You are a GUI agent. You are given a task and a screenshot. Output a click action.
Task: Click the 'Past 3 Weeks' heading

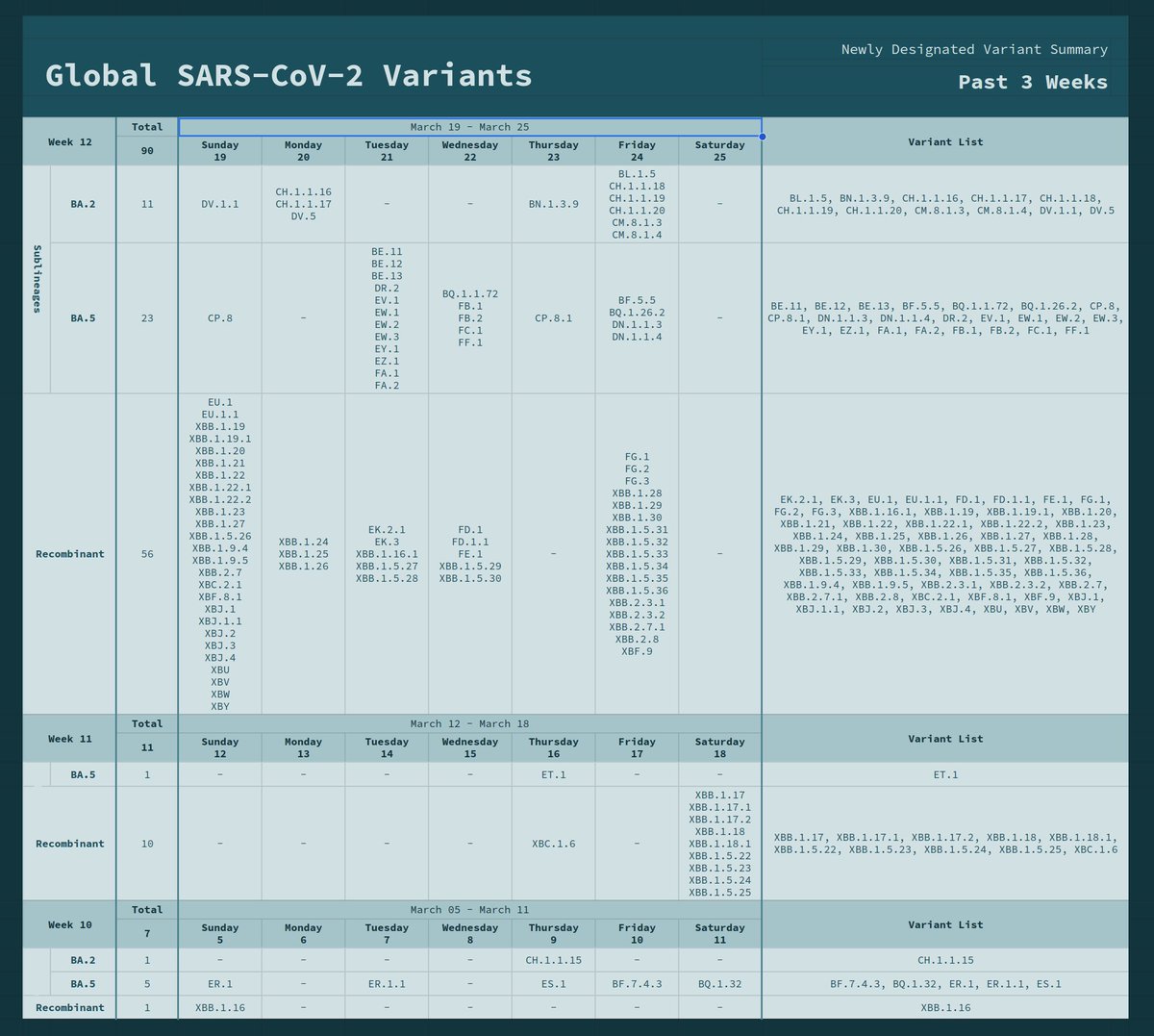pos(1033,82)
